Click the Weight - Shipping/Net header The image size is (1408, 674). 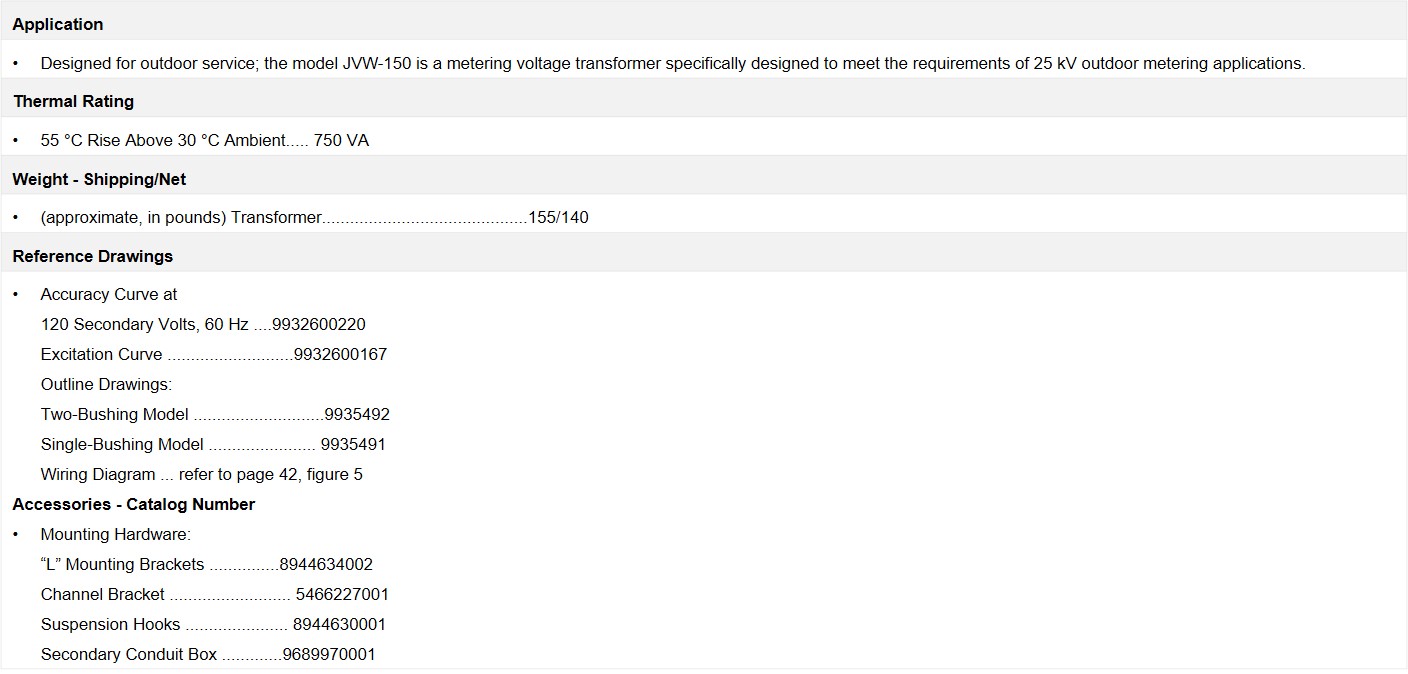(x=99, y=179)
